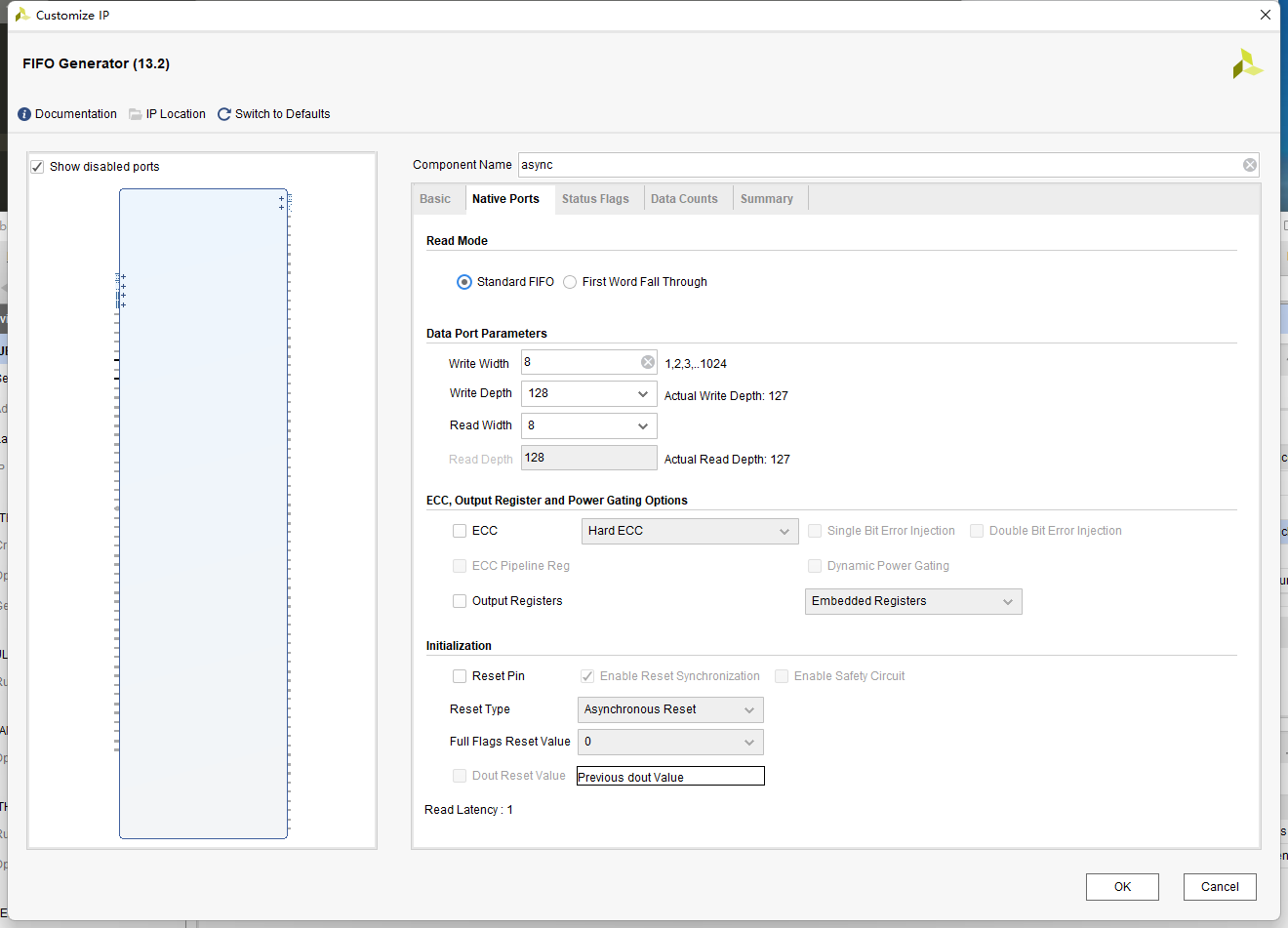Open the Documentation link
The height and width of the screenshot is (928, 1288).
[x=76, y=114]
